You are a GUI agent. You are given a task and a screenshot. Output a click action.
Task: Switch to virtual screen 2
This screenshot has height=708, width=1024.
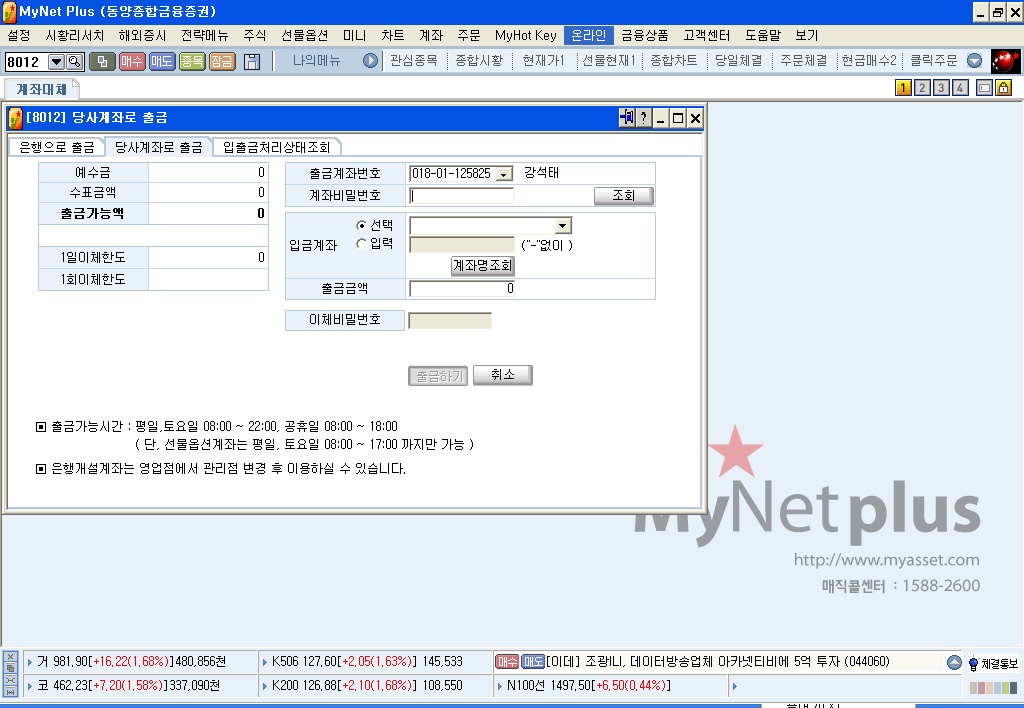922,88
